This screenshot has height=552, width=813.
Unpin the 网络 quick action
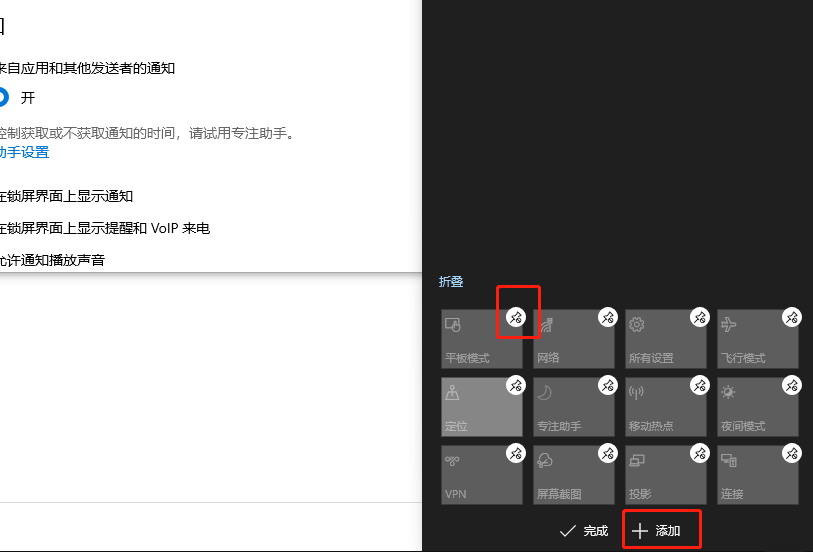pos(608,317)
